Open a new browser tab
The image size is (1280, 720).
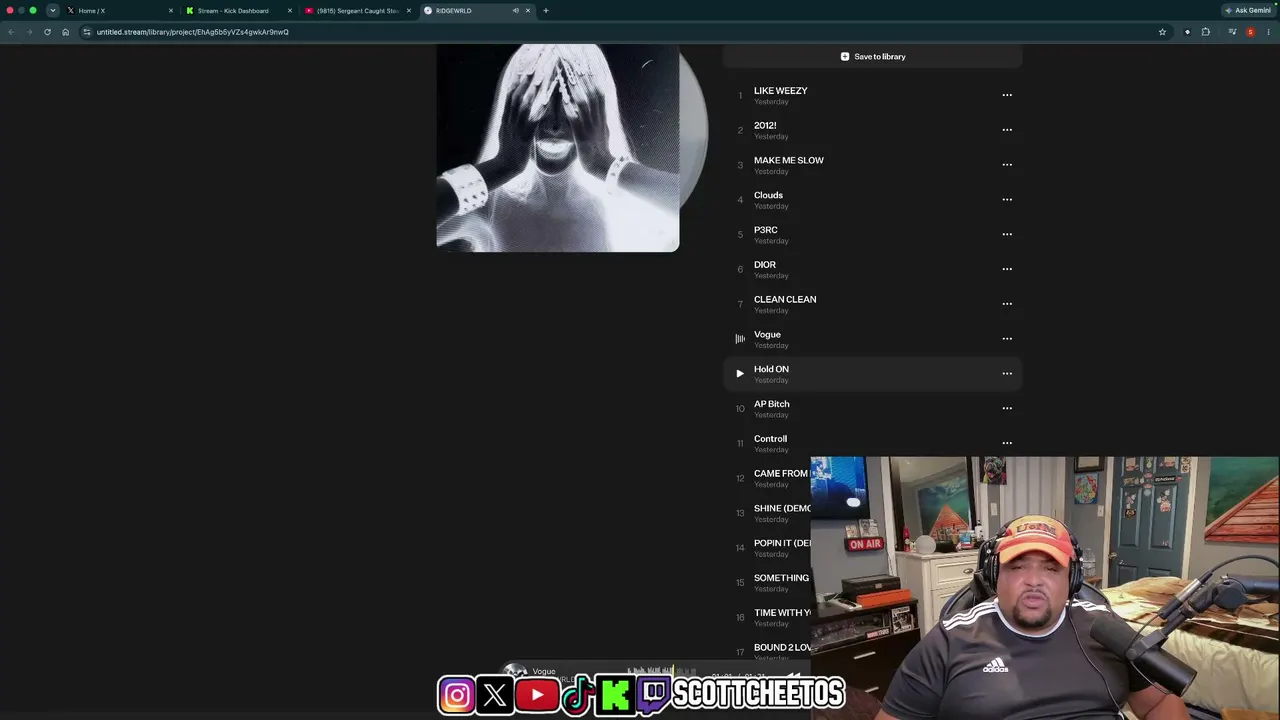pyautogui.click(x=546, y=11)
